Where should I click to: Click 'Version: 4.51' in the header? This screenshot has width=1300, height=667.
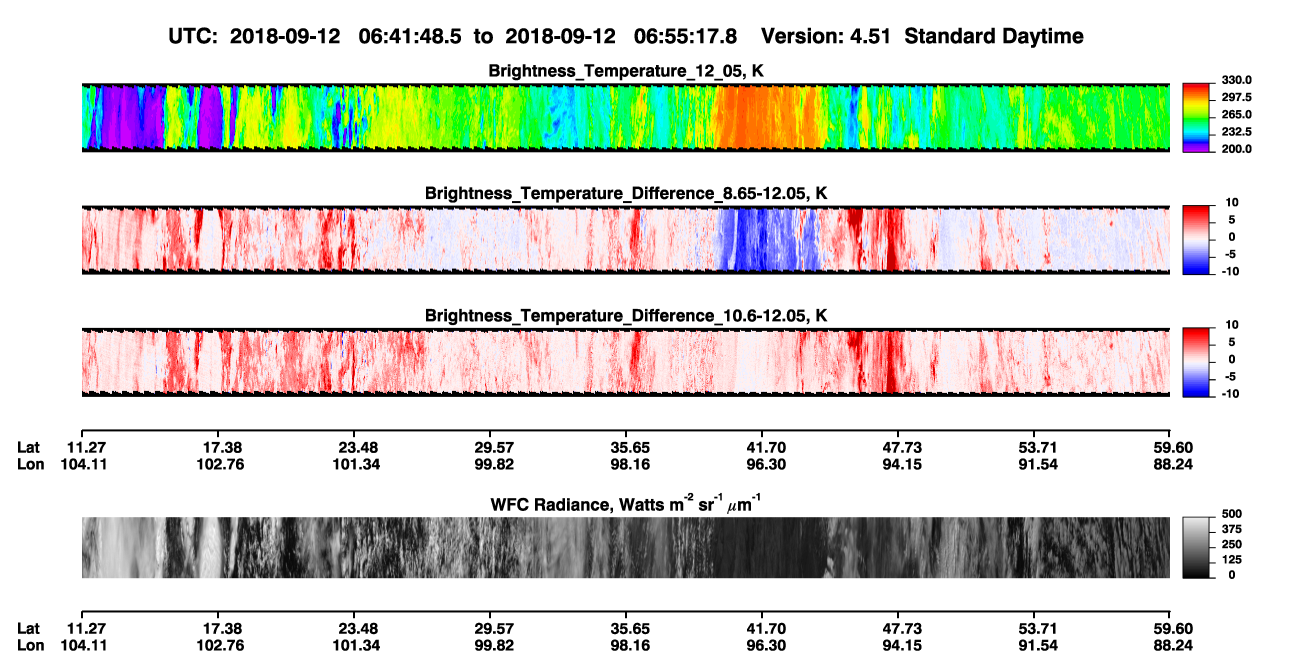click(x=824, y=36)
